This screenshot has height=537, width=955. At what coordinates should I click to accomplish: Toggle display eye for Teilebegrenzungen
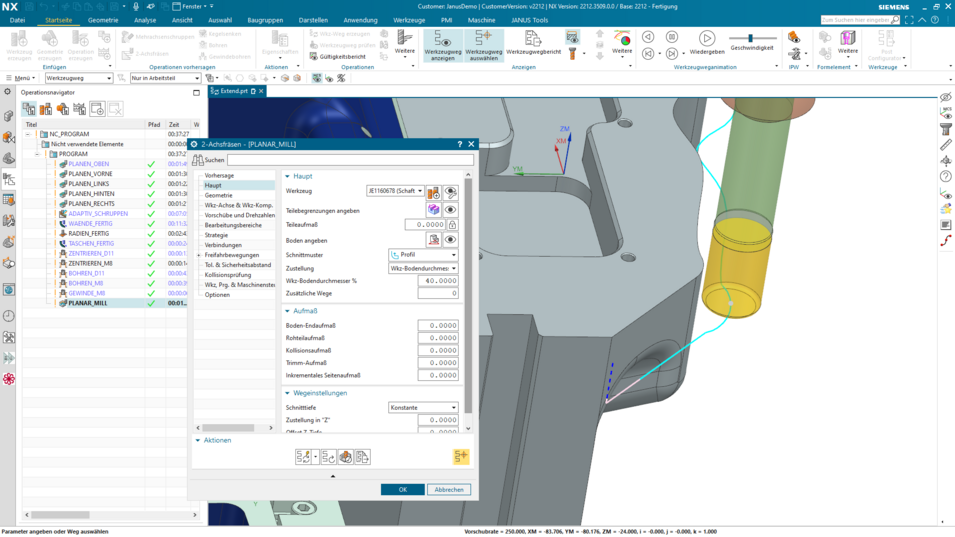(x=451, y=210)
